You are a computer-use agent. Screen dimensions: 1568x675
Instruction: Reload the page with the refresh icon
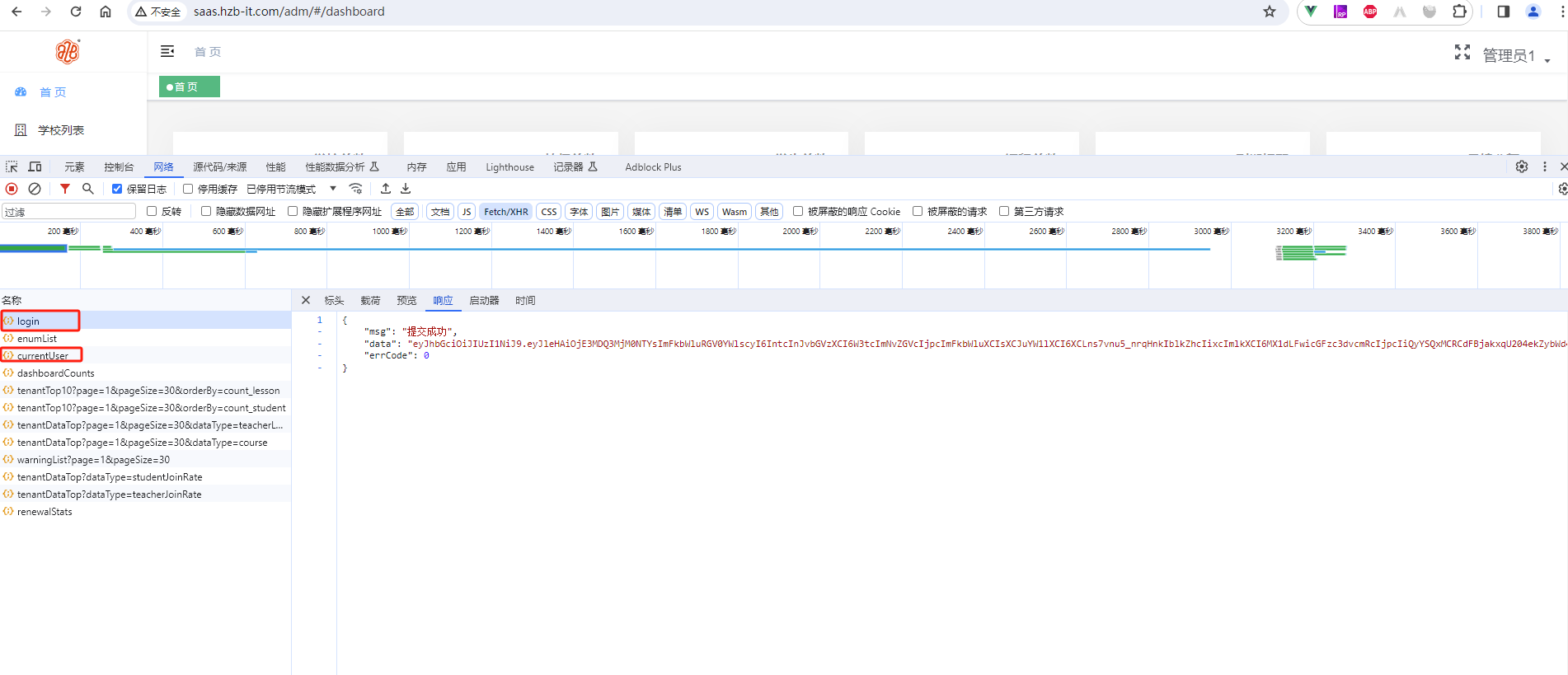(76, 12)
